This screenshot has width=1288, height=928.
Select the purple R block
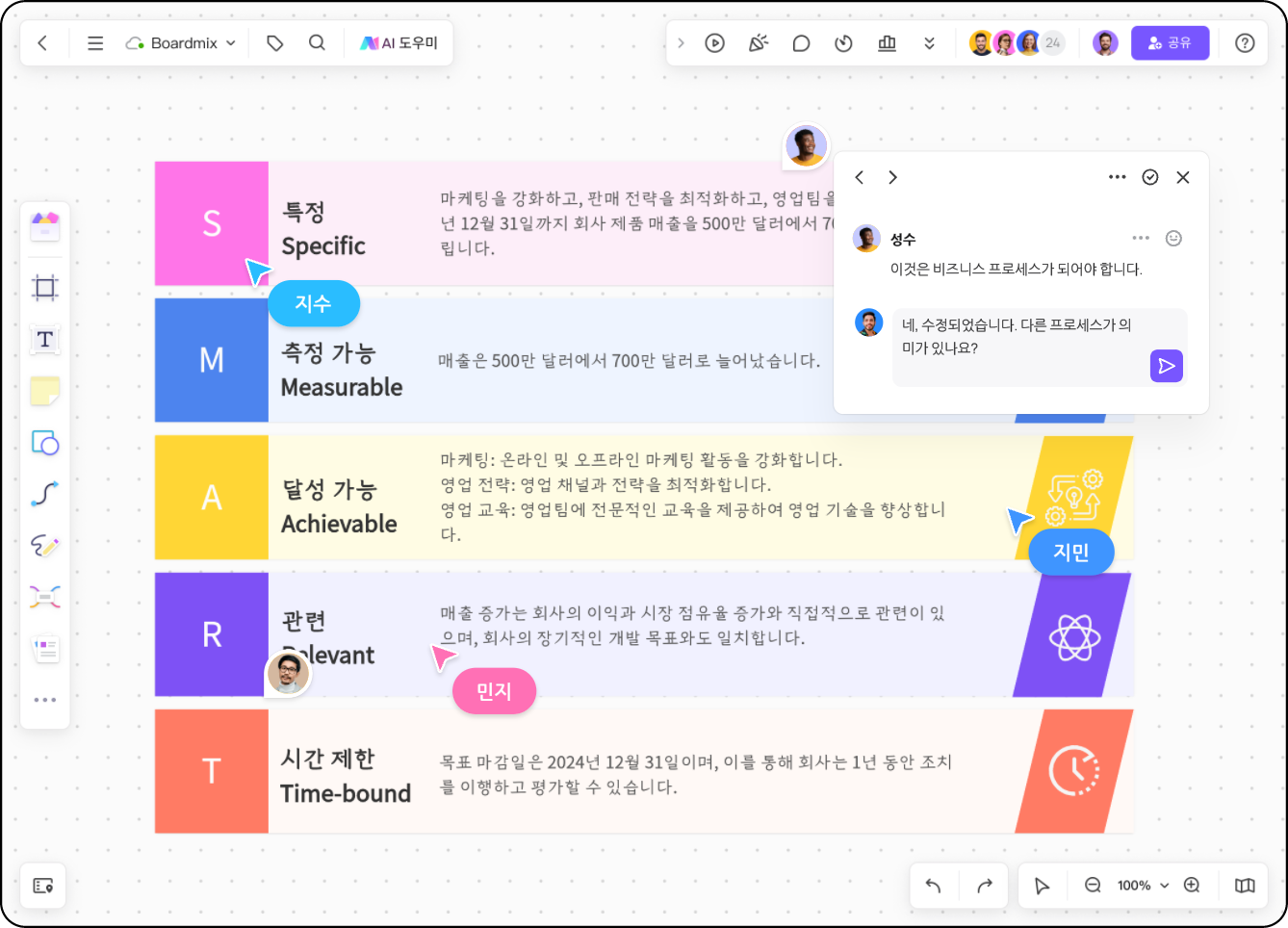coord(212,634)
